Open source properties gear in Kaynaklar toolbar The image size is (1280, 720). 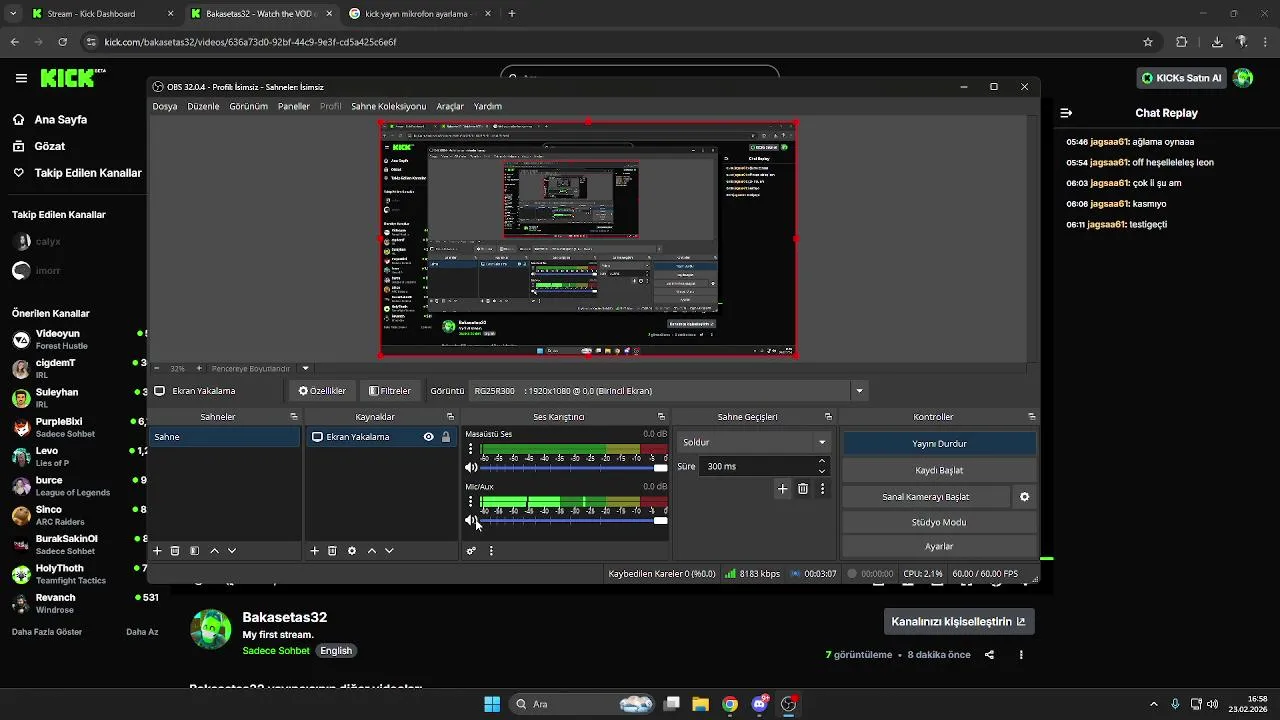[352, 551]
